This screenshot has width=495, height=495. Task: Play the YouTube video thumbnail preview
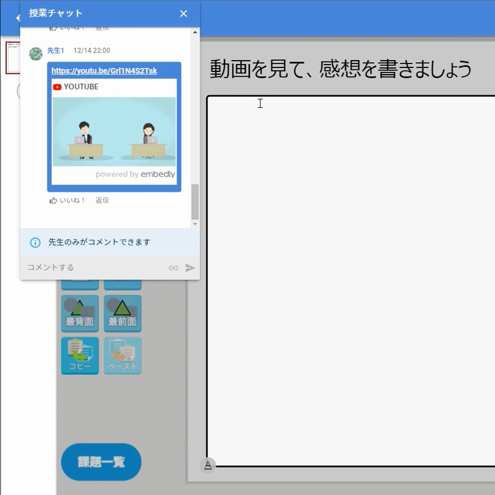click(114, 132)
